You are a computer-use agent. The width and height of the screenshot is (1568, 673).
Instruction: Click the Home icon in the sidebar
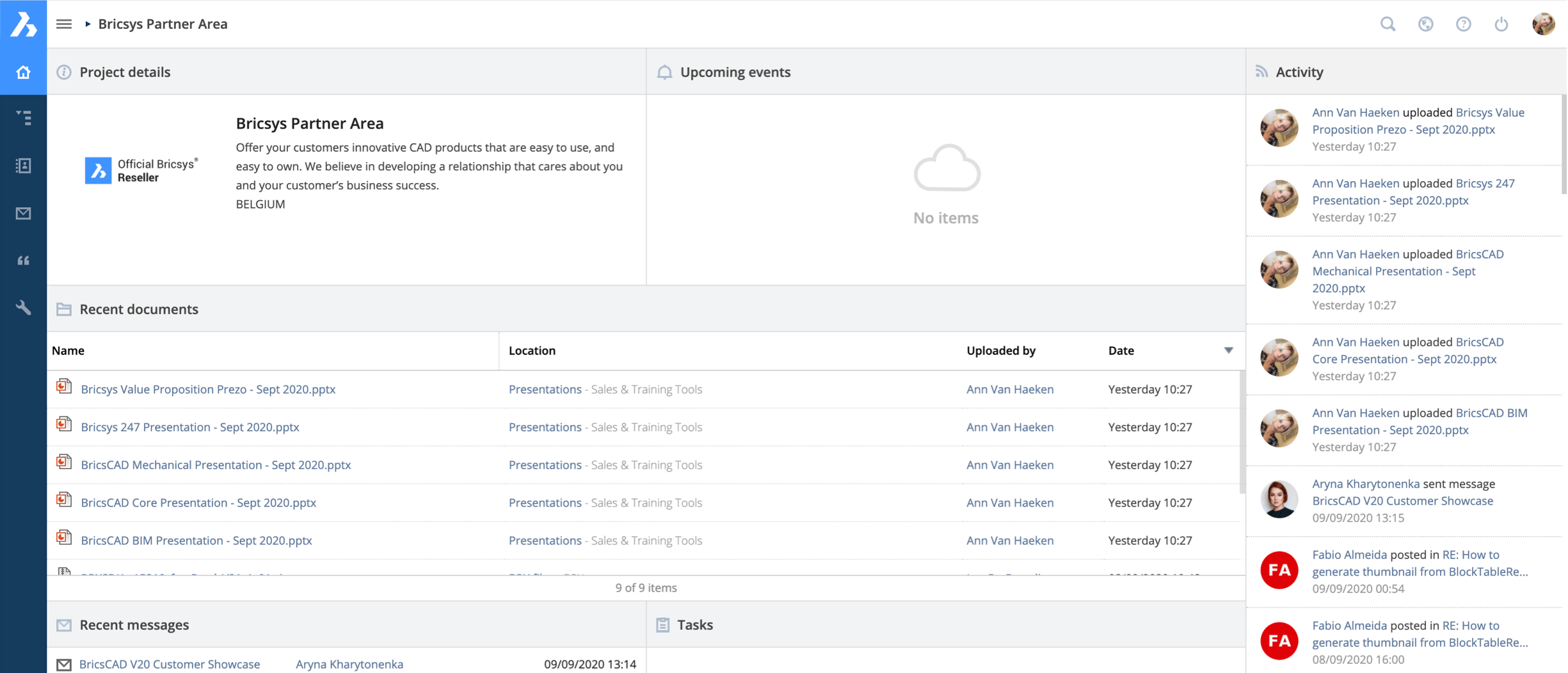click(23, 72)
